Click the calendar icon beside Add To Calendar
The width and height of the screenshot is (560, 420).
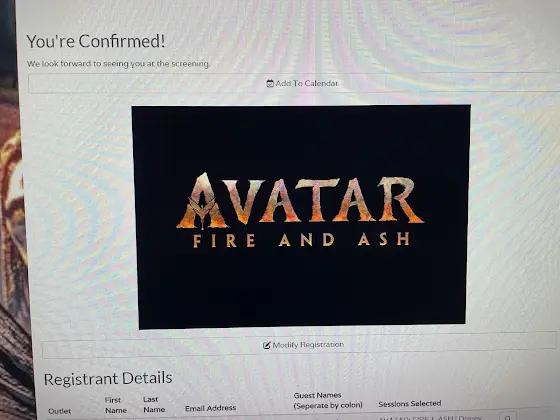point(270,83)
